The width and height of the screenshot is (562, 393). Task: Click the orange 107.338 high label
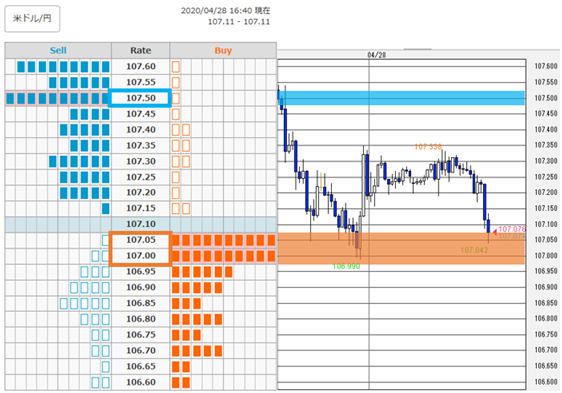click(428, 147)
